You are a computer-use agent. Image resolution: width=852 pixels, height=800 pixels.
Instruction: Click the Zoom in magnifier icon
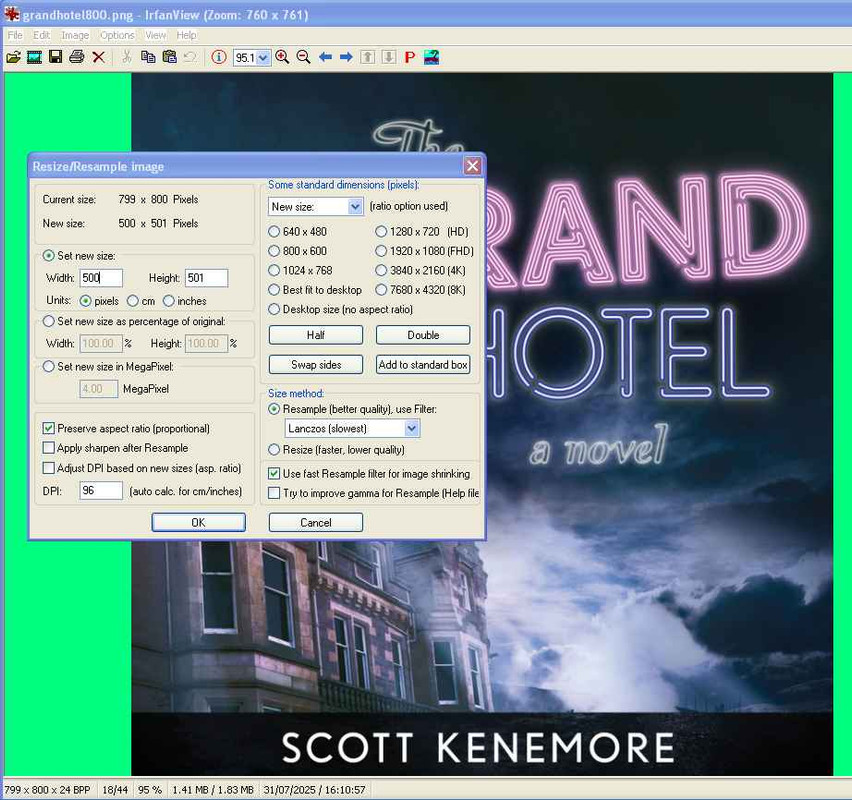pyautogui.click(x=282, y=57)
